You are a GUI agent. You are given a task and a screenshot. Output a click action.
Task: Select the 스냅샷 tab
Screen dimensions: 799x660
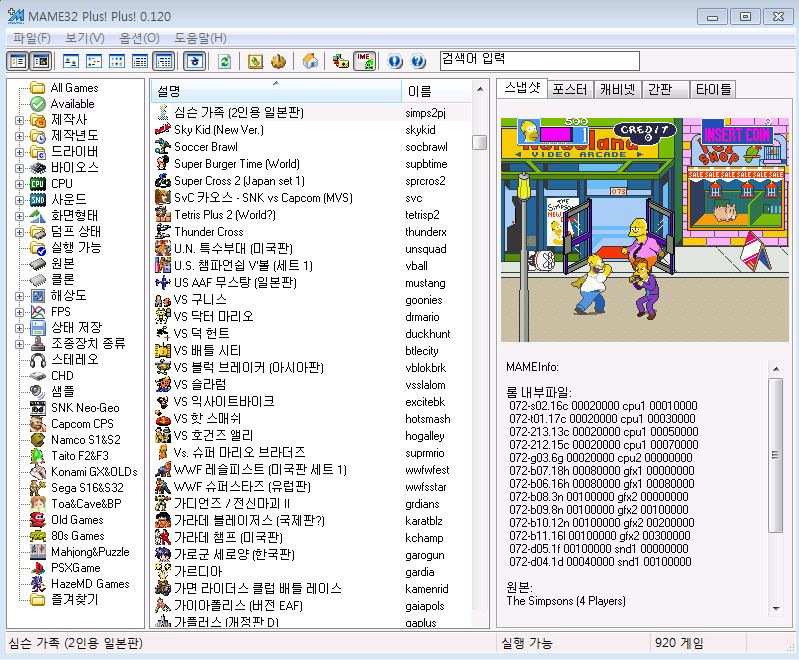point(522,88)
